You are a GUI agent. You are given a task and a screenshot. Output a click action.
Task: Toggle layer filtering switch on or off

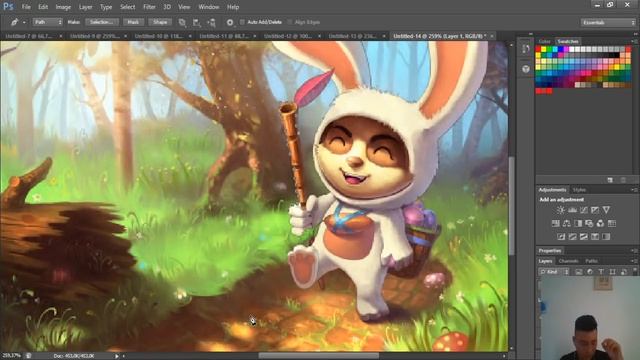[x=635, y=271]
